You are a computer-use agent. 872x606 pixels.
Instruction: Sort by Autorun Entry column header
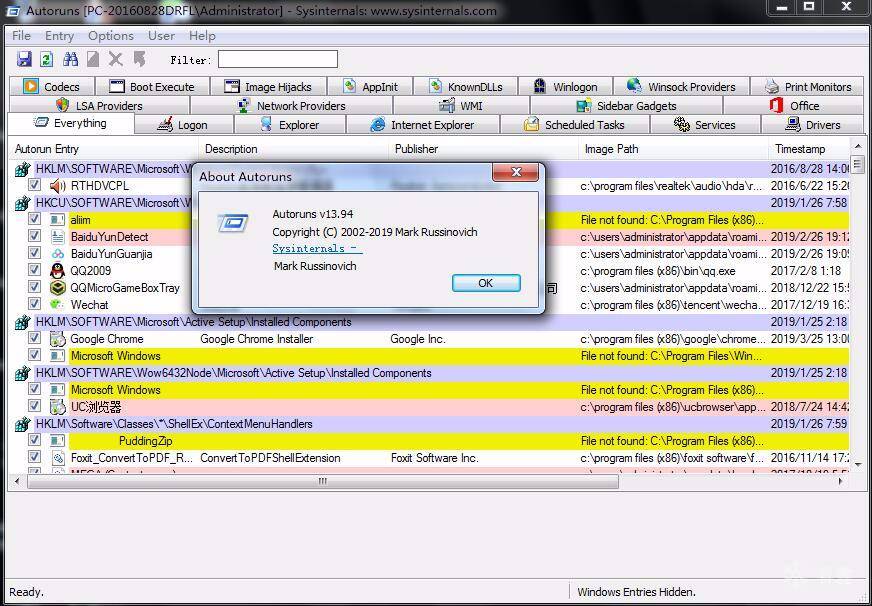(x=104, y=149)
